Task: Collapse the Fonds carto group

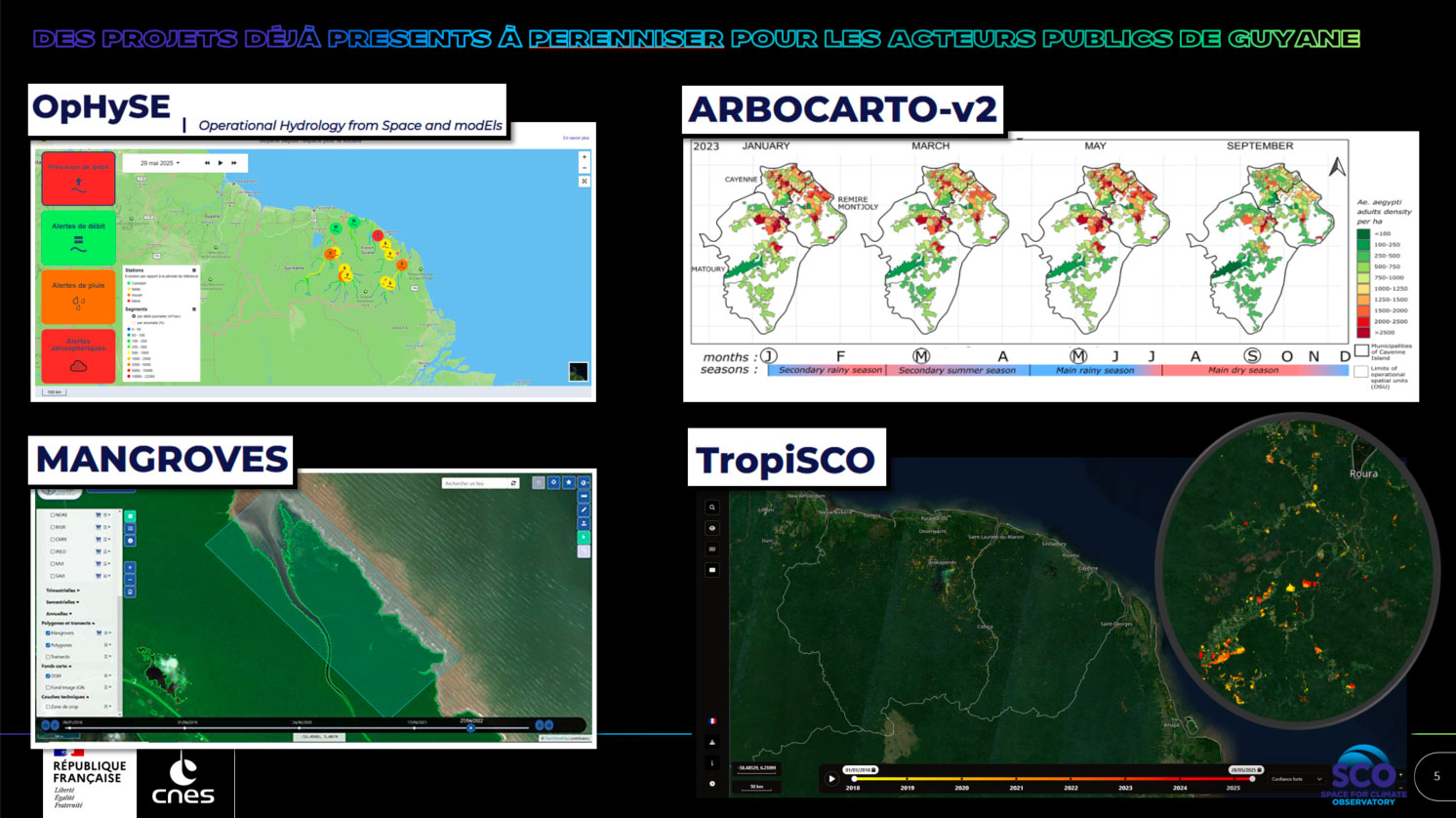Action: coord(57,666)
